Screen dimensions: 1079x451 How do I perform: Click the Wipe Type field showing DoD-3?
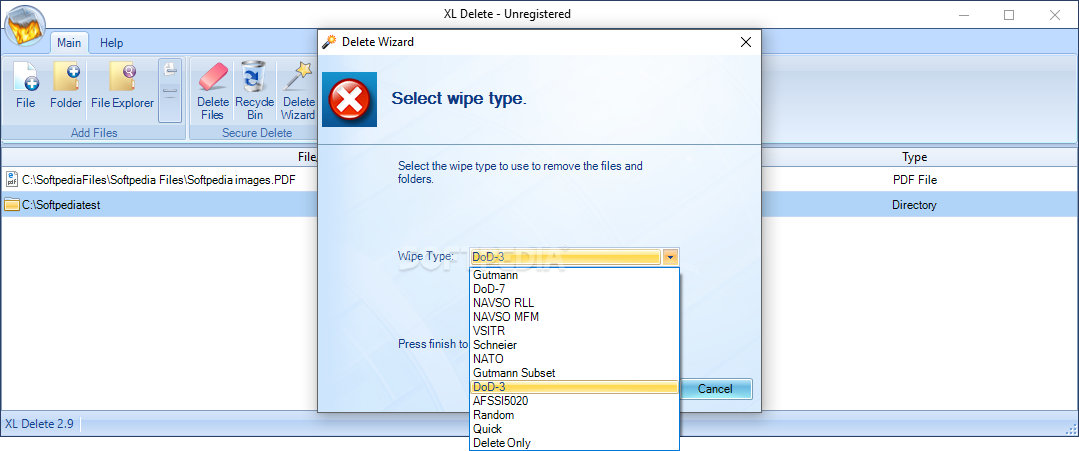(566, 257)
